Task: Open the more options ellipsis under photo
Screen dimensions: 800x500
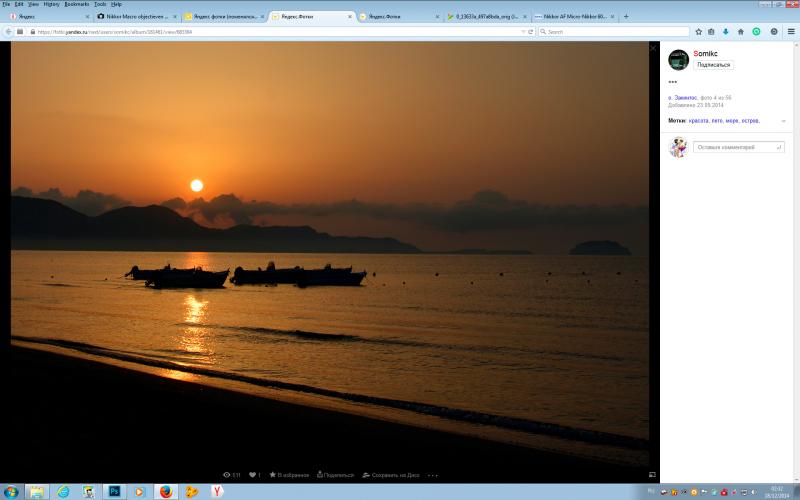Action: 433,476
